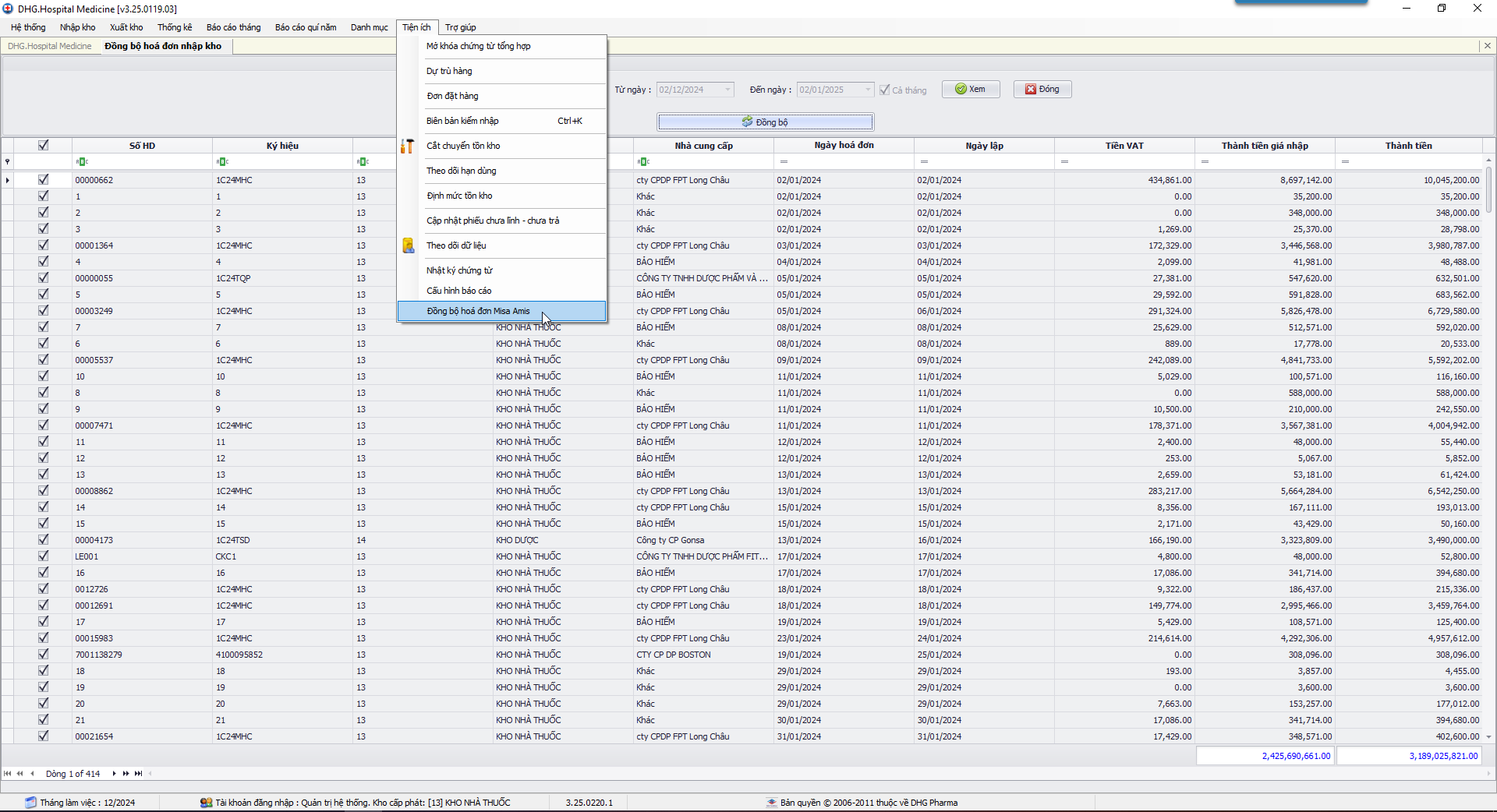1497x812 pixels.
Task: Click the filter operator icon under Nhà cung cấp
Action: pos(643,162)
